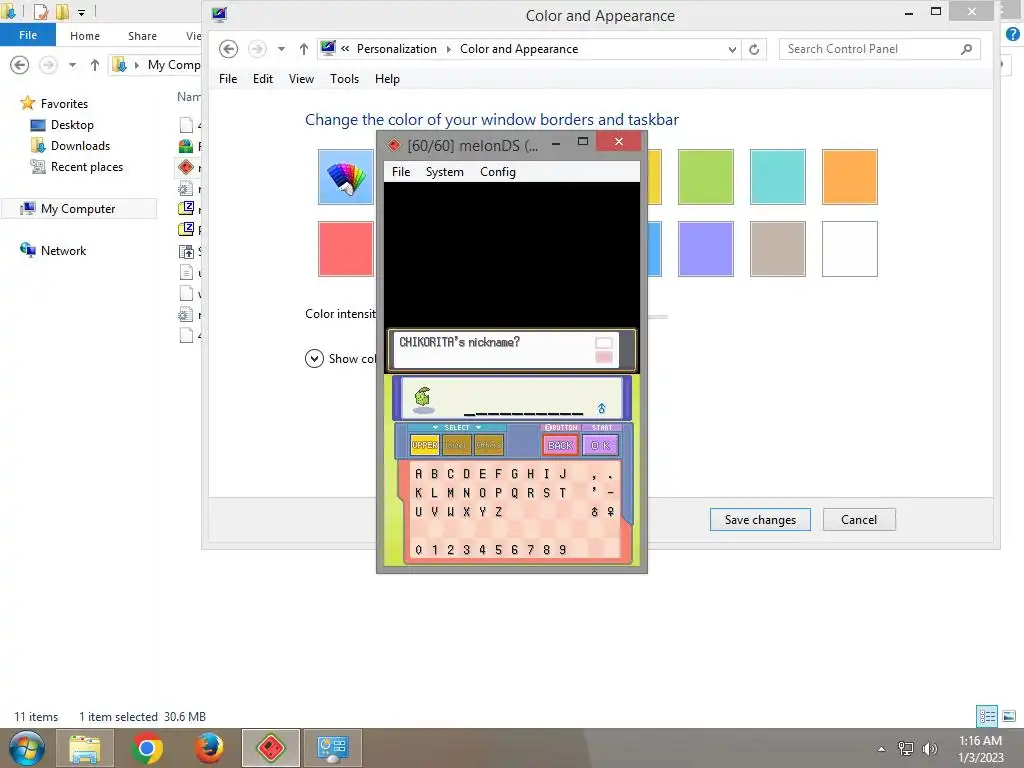The height and width of the screenshot is (768, 1024).
Task: Open the melonDS File menu
Action: (400, 172)
